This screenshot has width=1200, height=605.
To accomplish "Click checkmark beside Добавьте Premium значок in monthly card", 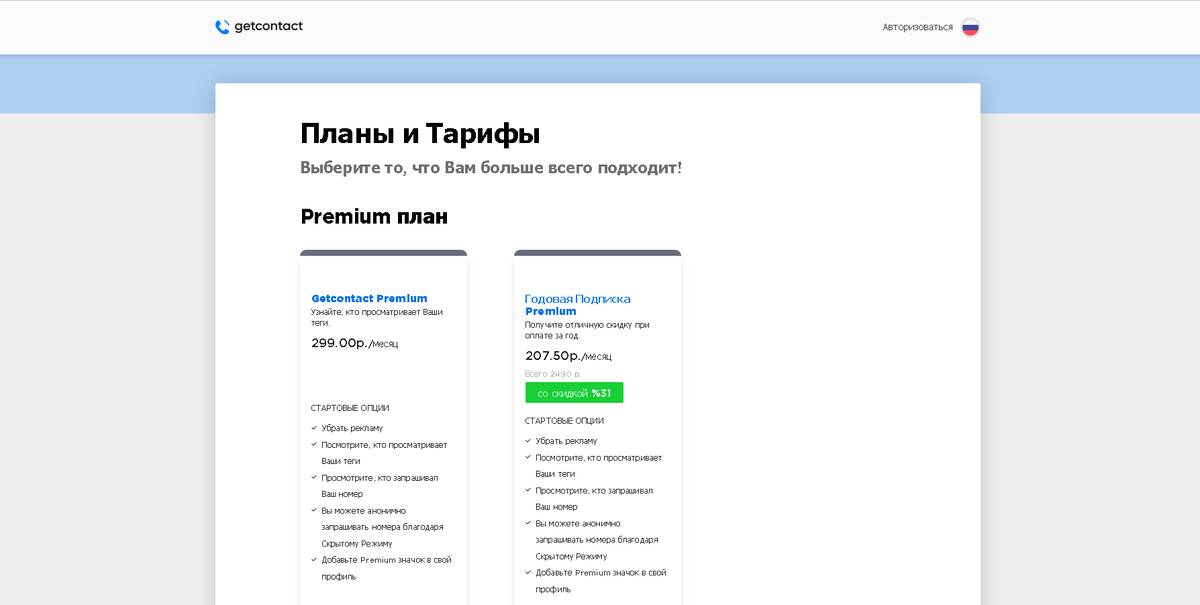I will click(314, 560).
